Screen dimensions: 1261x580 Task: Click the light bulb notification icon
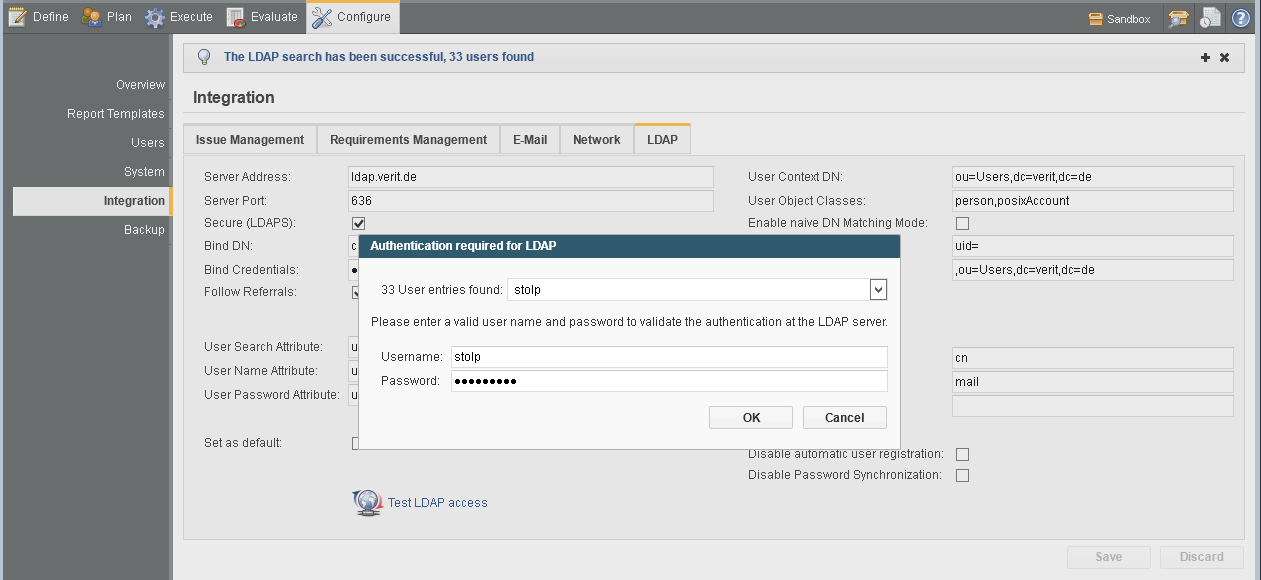[x=204, y=57]
